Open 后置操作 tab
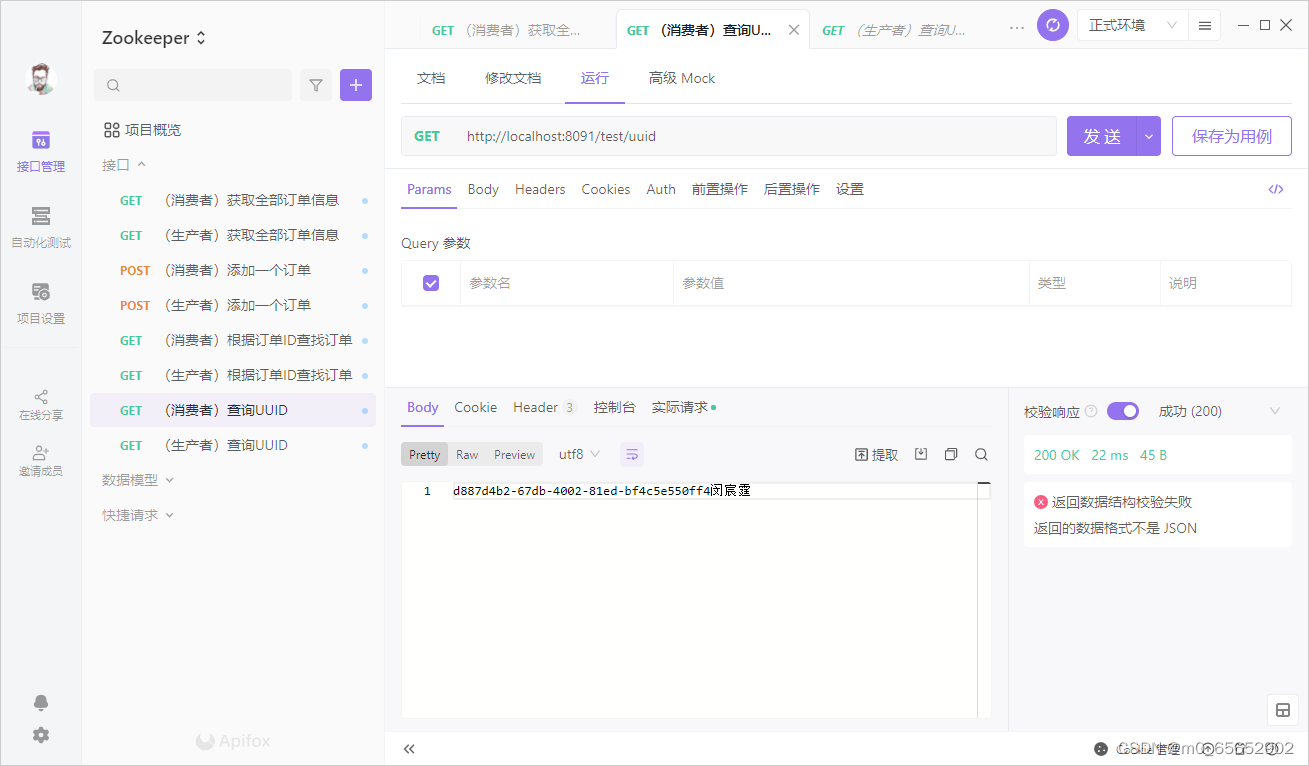 pos(792,189)
